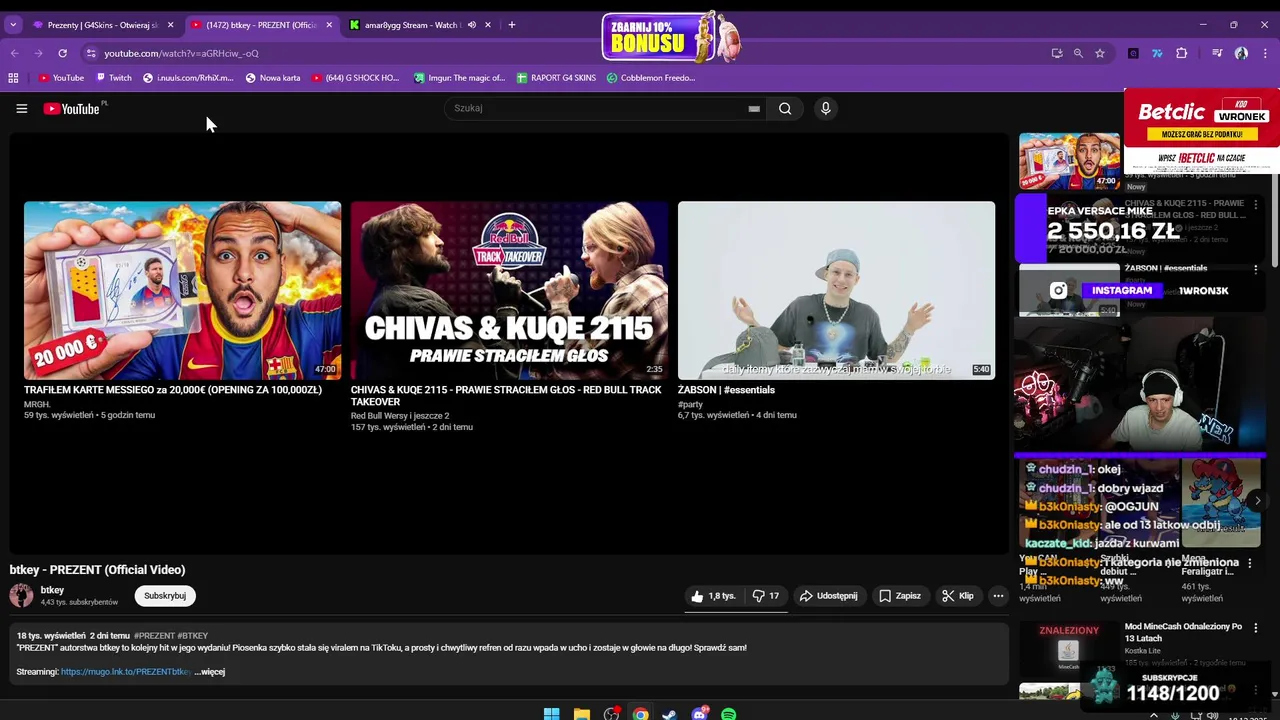Go back in browser history
Viewport: 1280px width, 720px height.
click(x=15, y=53)
